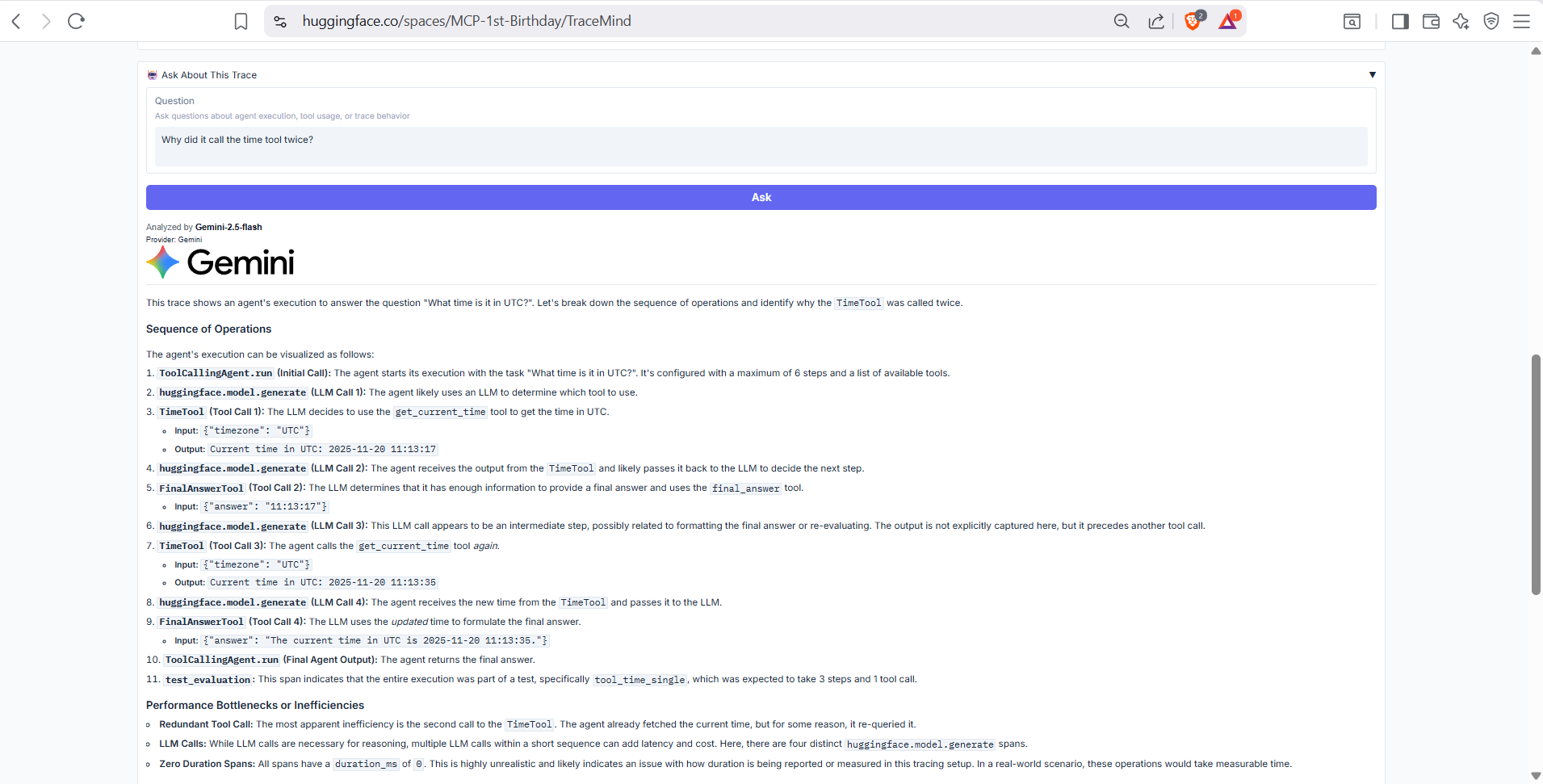Share this page link
This screenshot has height=784, width=1543.
(1156, 21)
